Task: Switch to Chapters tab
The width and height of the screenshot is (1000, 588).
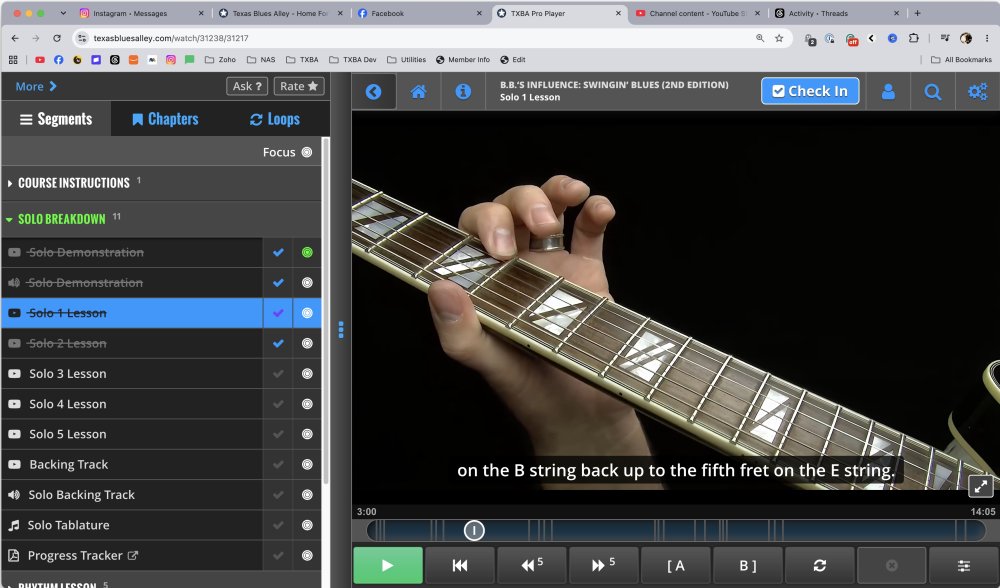Action: [165, 119]
